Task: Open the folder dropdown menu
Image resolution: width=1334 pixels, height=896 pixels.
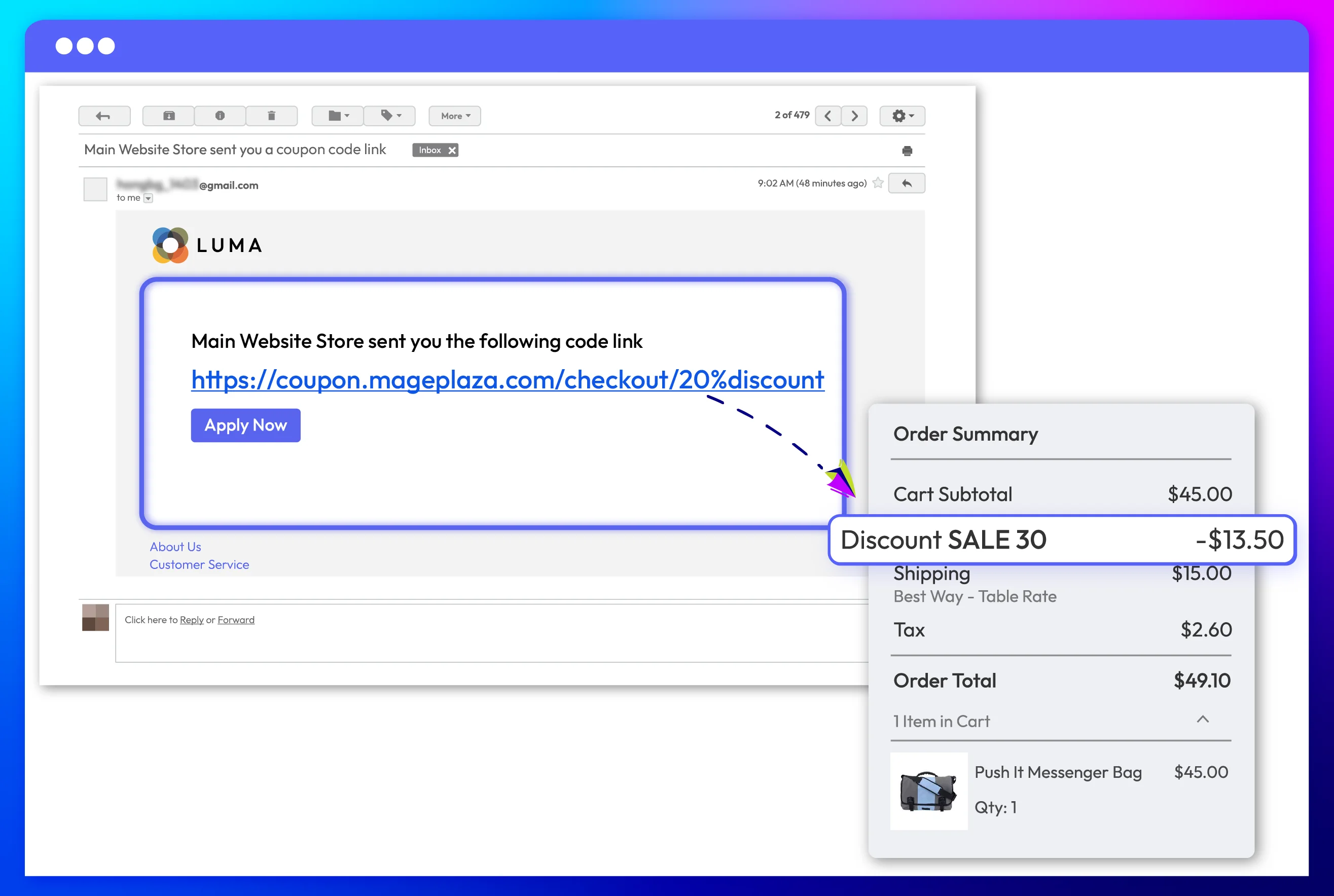Action: (338, 114)
